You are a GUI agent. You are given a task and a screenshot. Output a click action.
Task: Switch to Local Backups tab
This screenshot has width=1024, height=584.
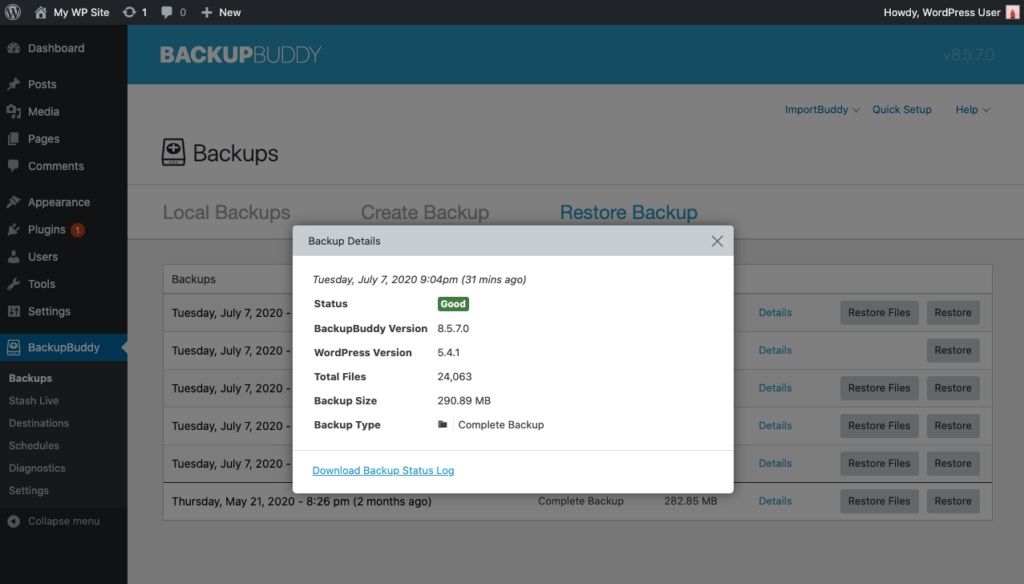point(226,212)
